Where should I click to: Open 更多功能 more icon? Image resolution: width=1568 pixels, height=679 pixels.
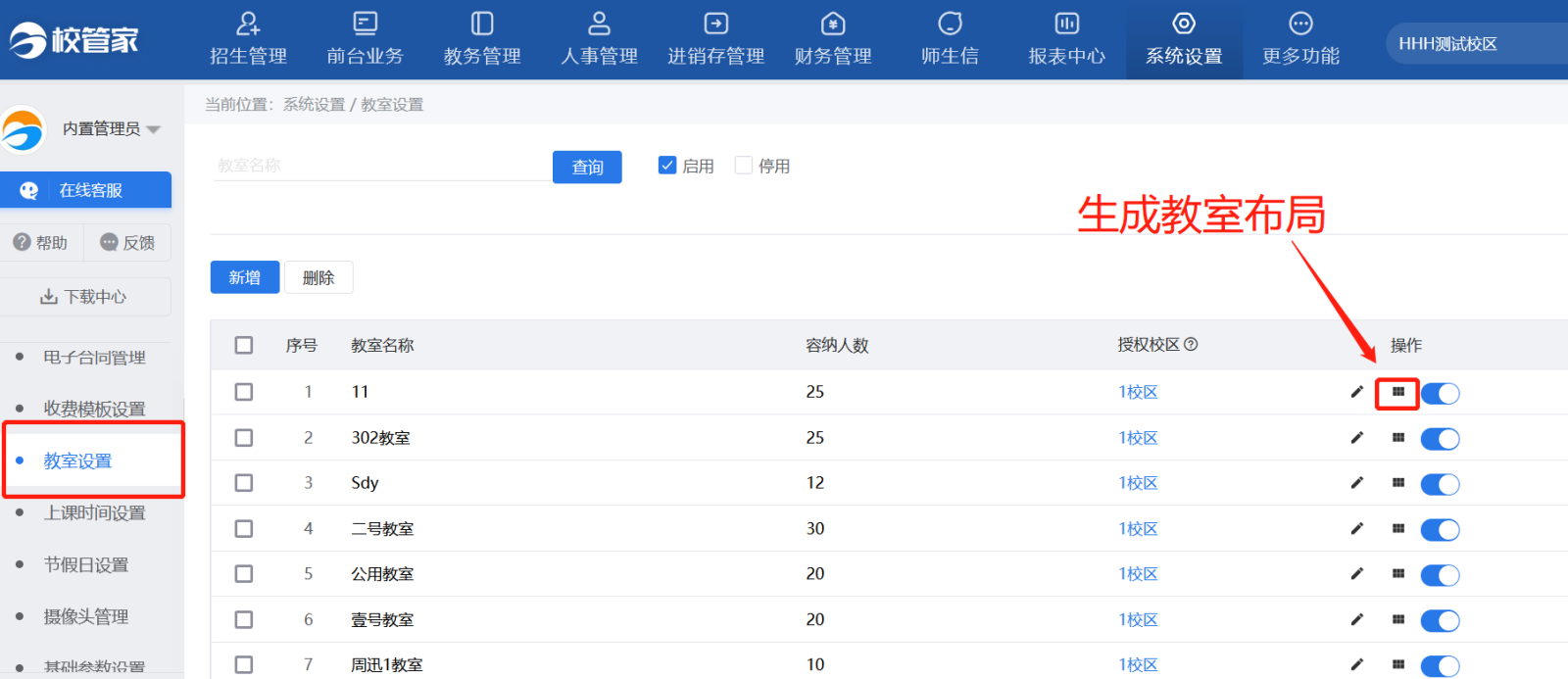pyautogui.click(x=1300, y=23)
